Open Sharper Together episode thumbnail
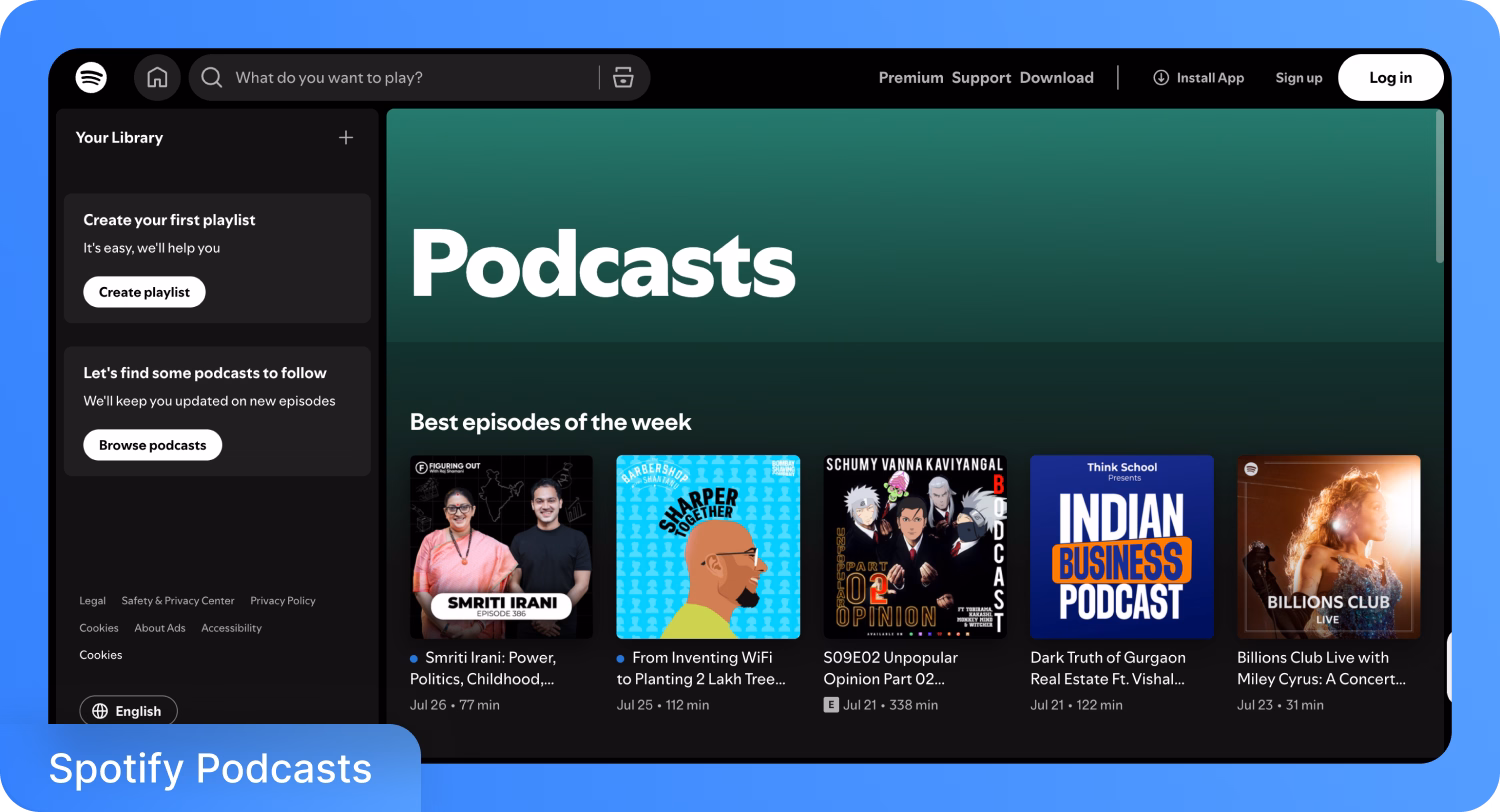Screen dimensions: 1500x812 tap(708, 547)
